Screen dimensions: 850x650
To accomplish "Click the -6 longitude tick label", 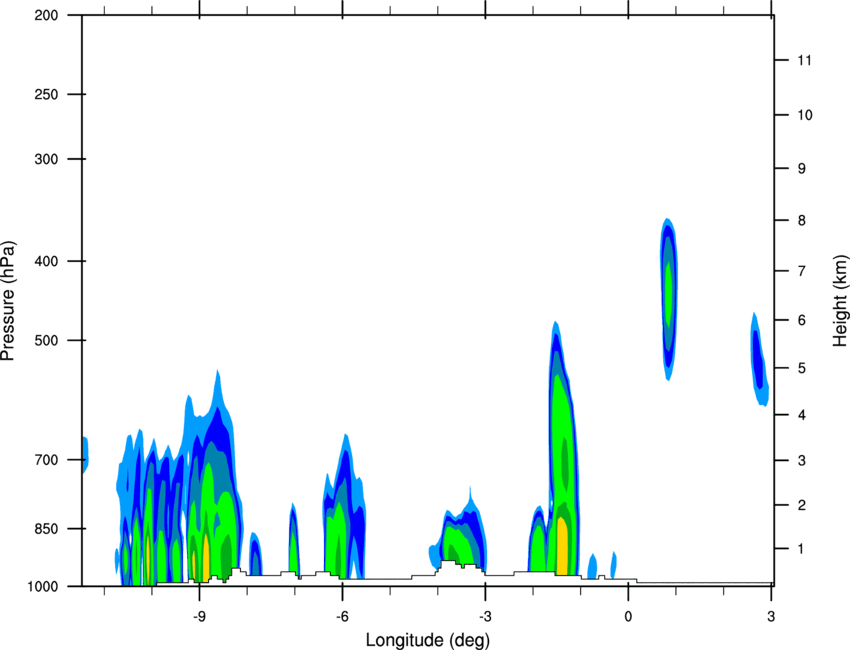I will [x=342, y=617].
